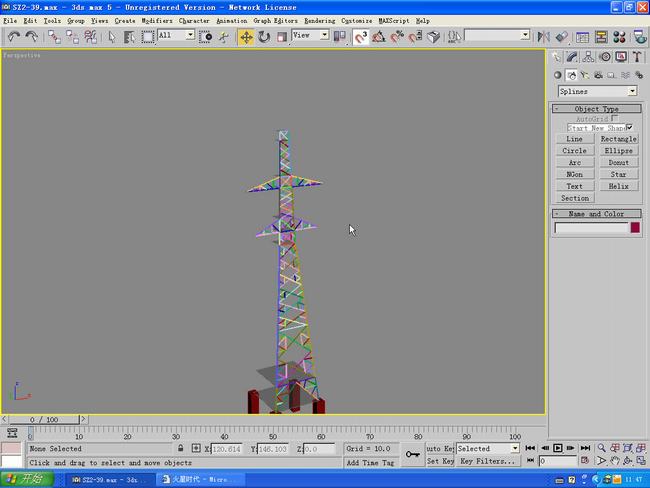This screenshot has height=488, width=650.
Task: Enable the AutoGrid checkbox
Action: pyautogui.click(x=615, y=118)
